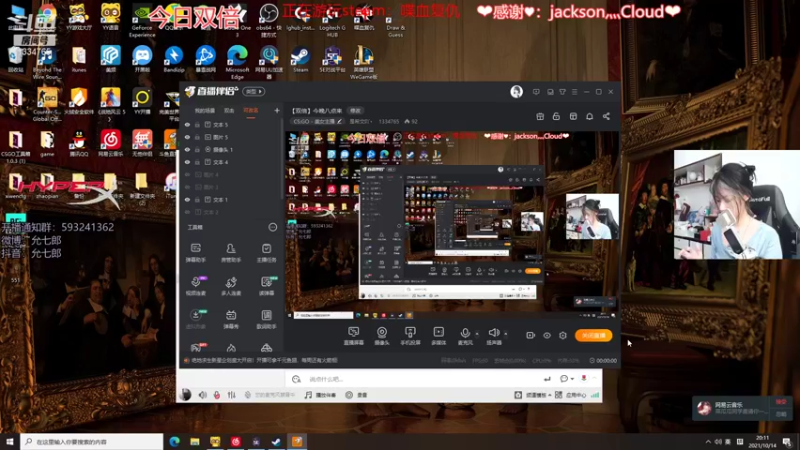Image resolution: width=800 pixels, height=450 pixels.
Task: Click the share icon in header row
Action: point(606,116)
